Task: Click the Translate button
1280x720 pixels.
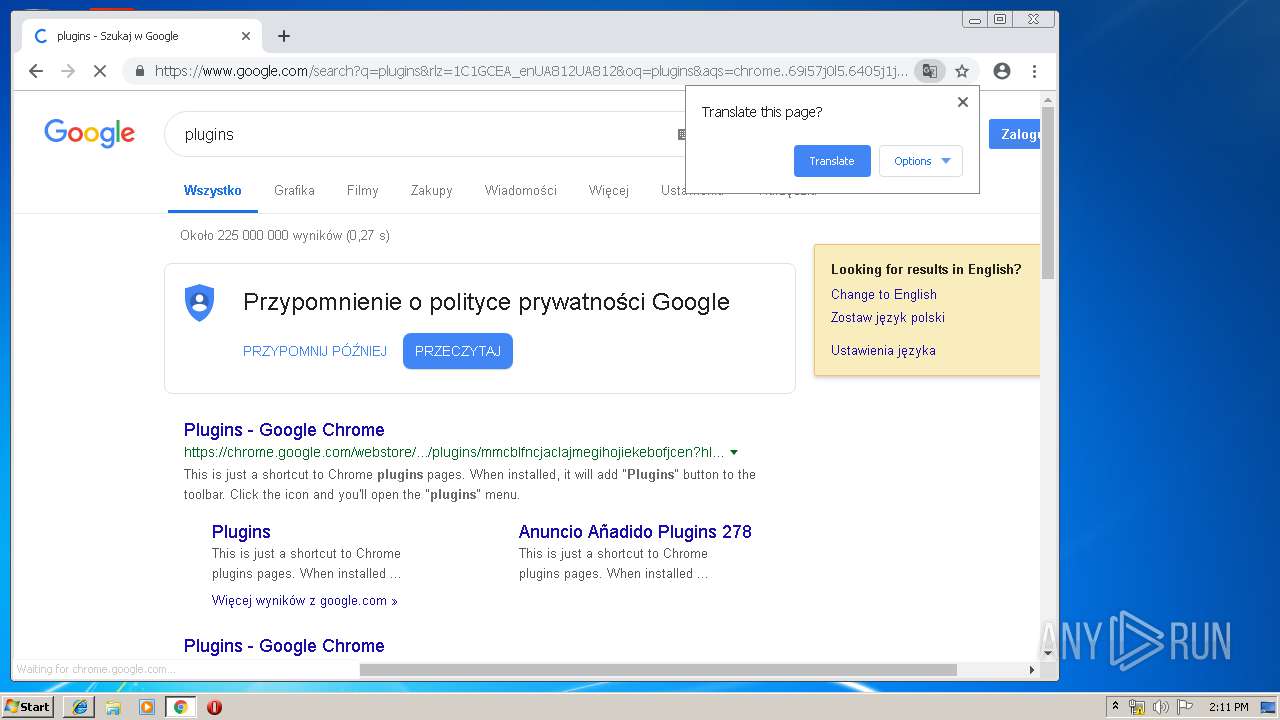Action: (832, 161)
